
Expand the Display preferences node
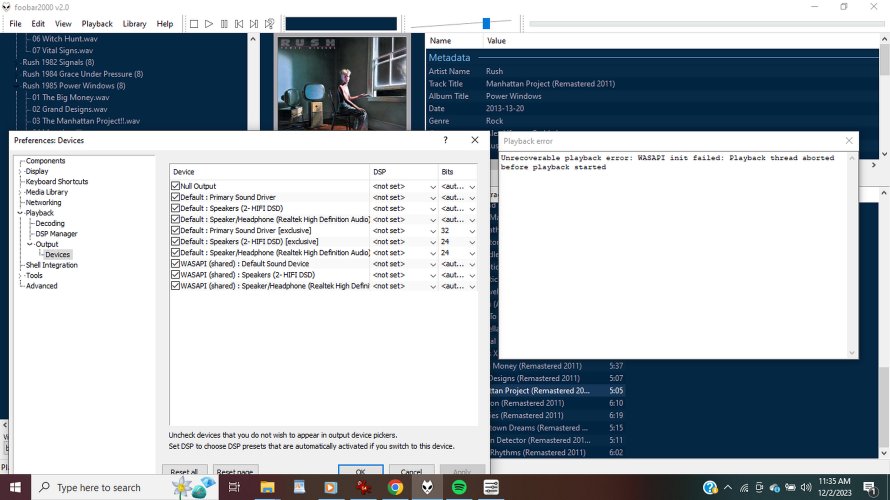20,171
